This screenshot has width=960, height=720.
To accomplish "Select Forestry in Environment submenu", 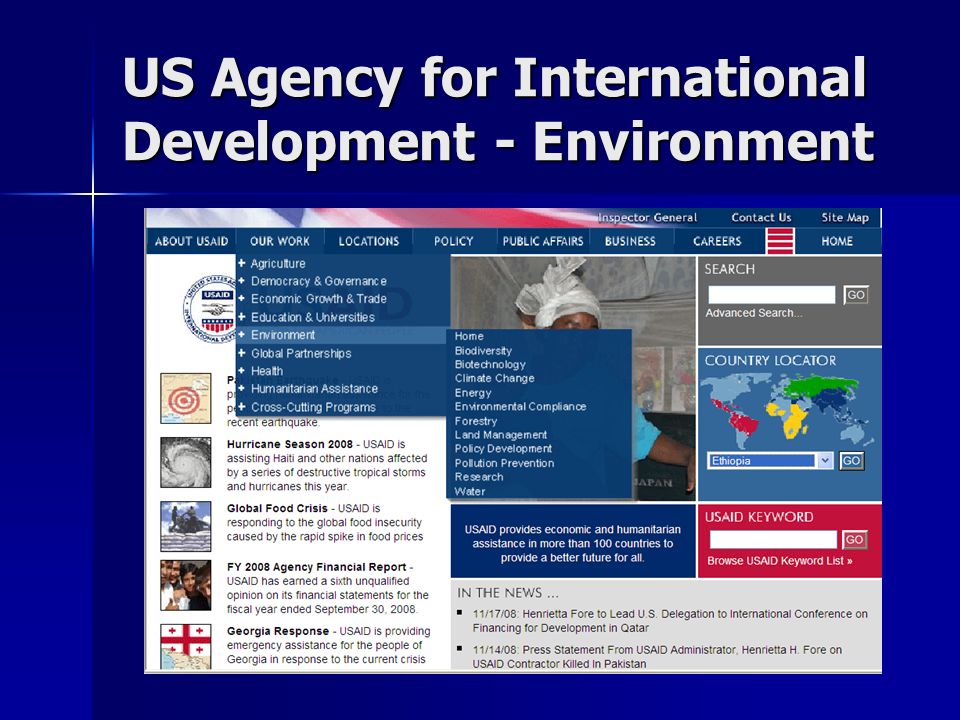I will tap(476, 421).
